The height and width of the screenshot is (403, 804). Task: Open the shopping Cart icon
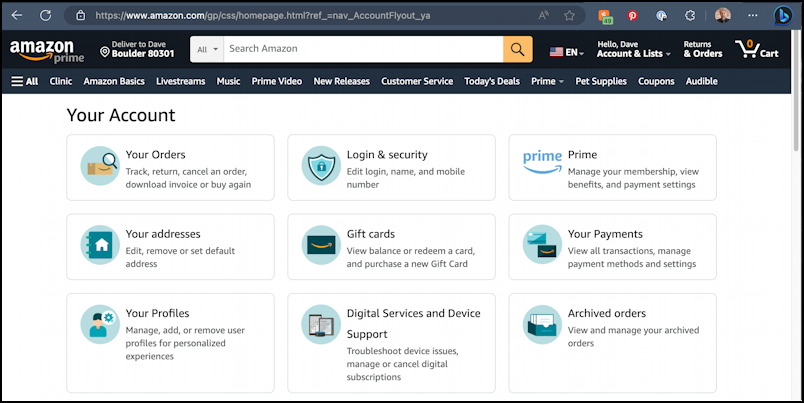757,49
